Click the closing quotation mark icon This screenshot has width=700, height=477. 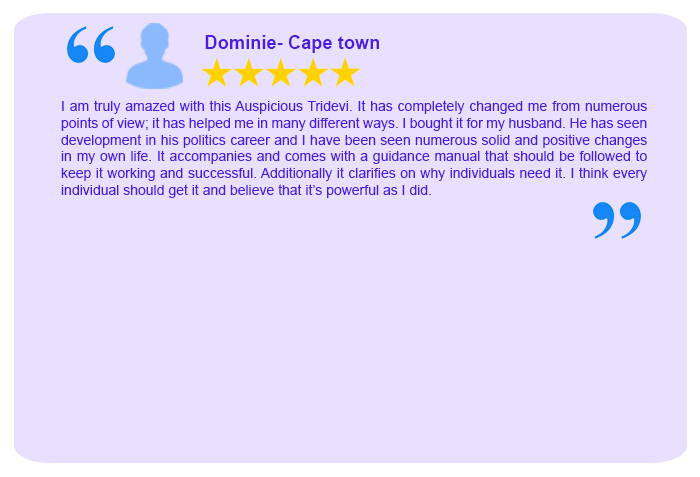tap(617, 220)
